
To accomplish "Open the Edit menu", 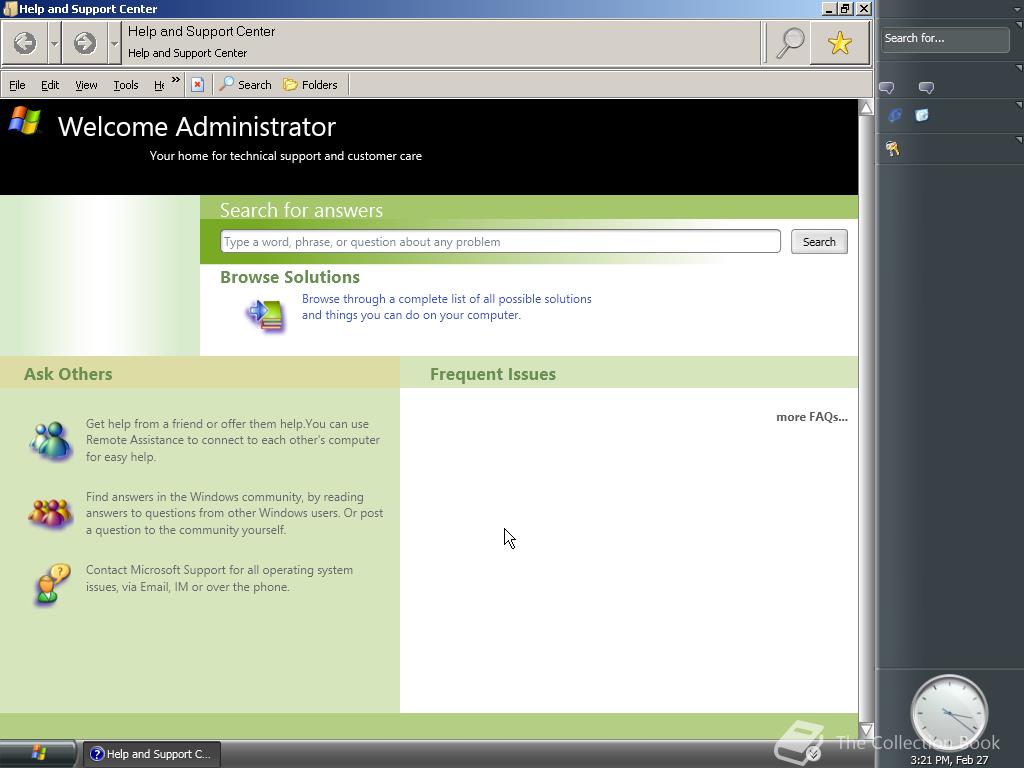I will pos(50,85).
